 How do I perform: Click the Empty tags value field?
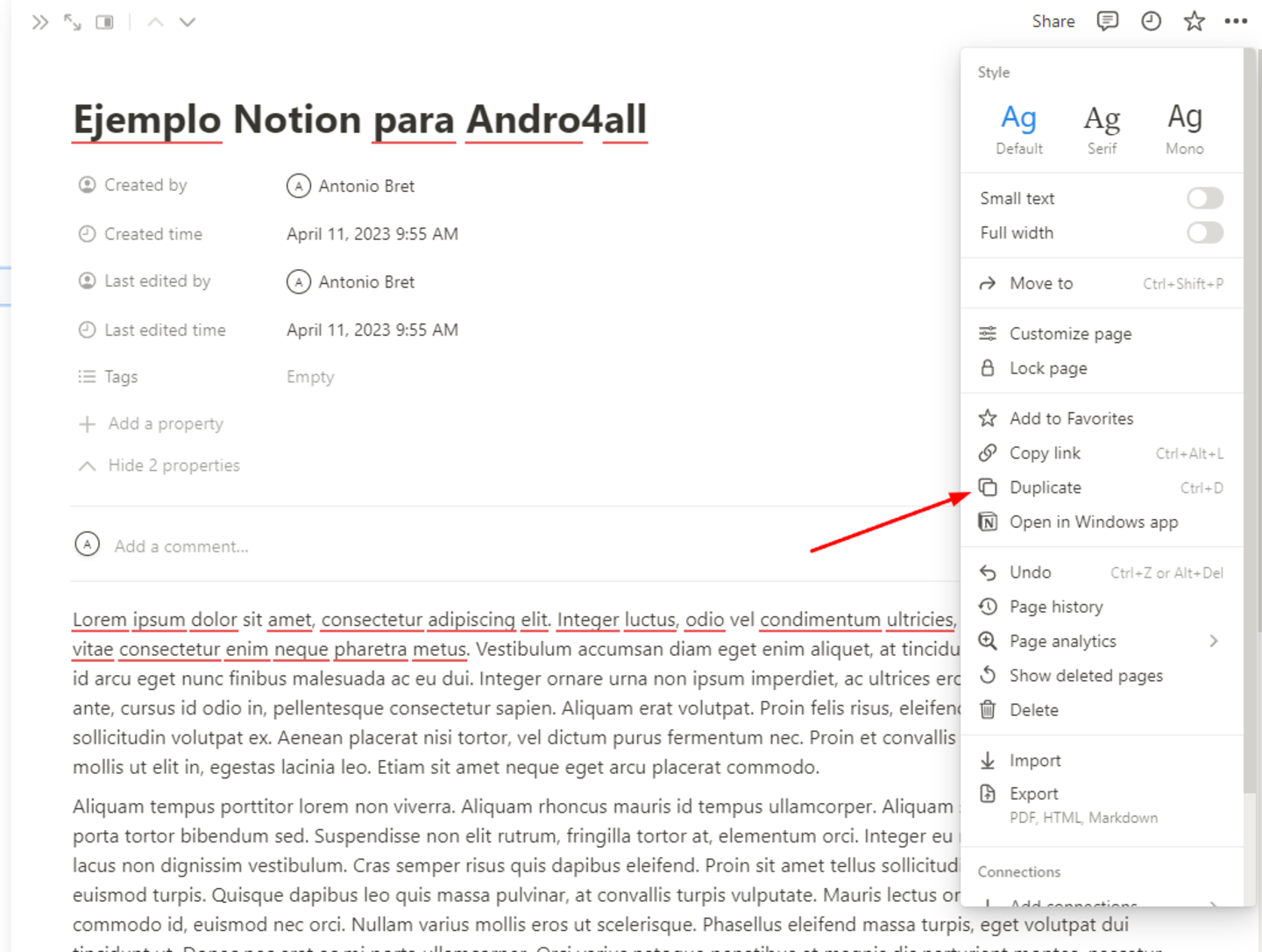[x=310, y=377]
